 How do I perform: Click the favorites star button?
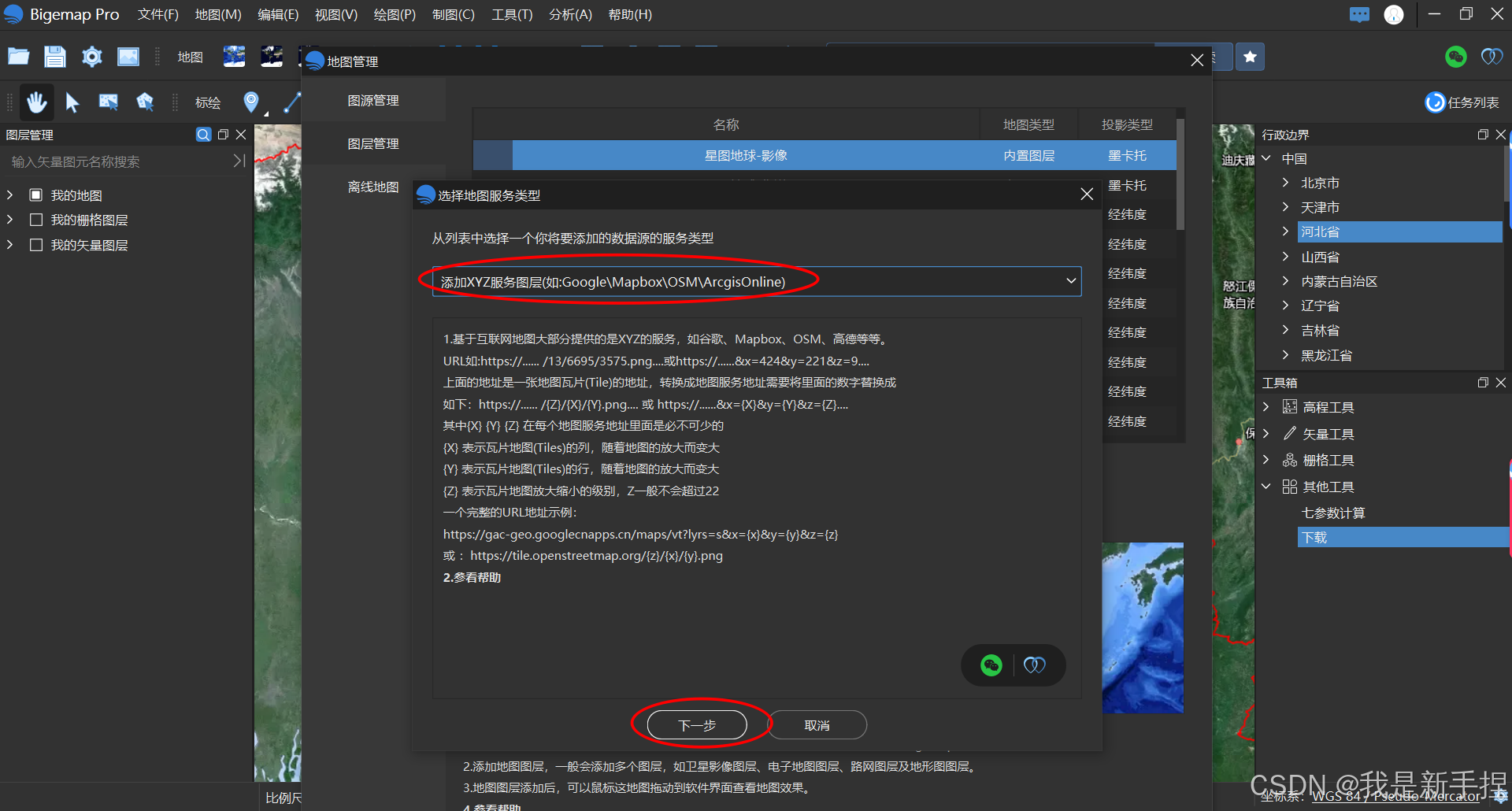pyautogui.click(x=1250, y=57)
